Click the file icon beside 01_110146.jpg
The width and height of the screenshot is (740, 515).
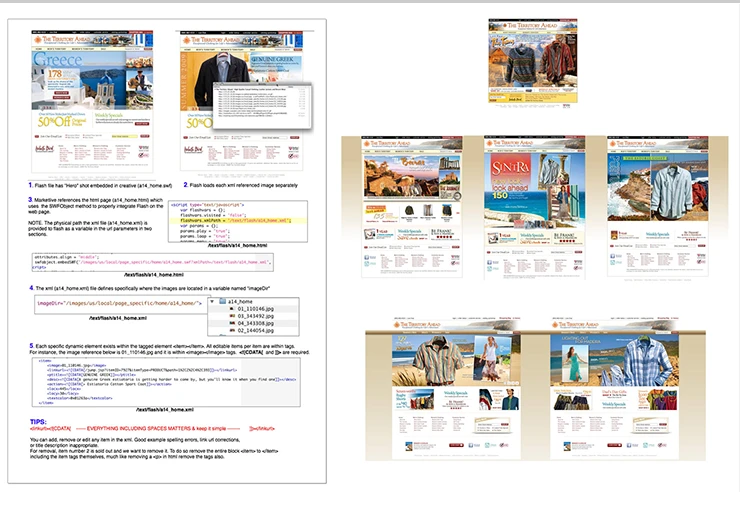[x=232, y=309]
